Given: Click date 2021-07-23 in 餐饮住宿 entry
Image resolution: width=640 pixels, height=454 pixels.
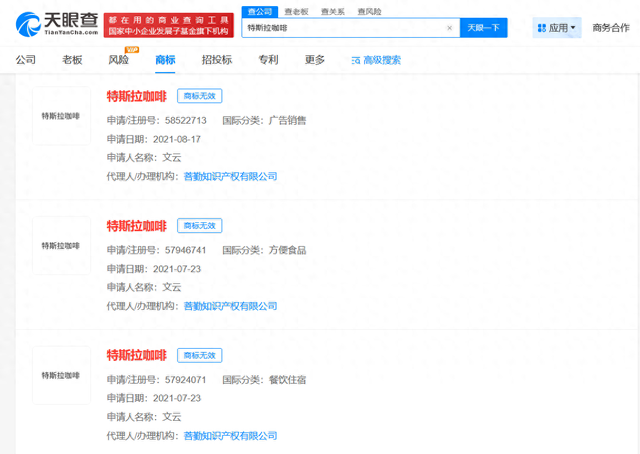Looking at the screenshot, I should 177,398.
